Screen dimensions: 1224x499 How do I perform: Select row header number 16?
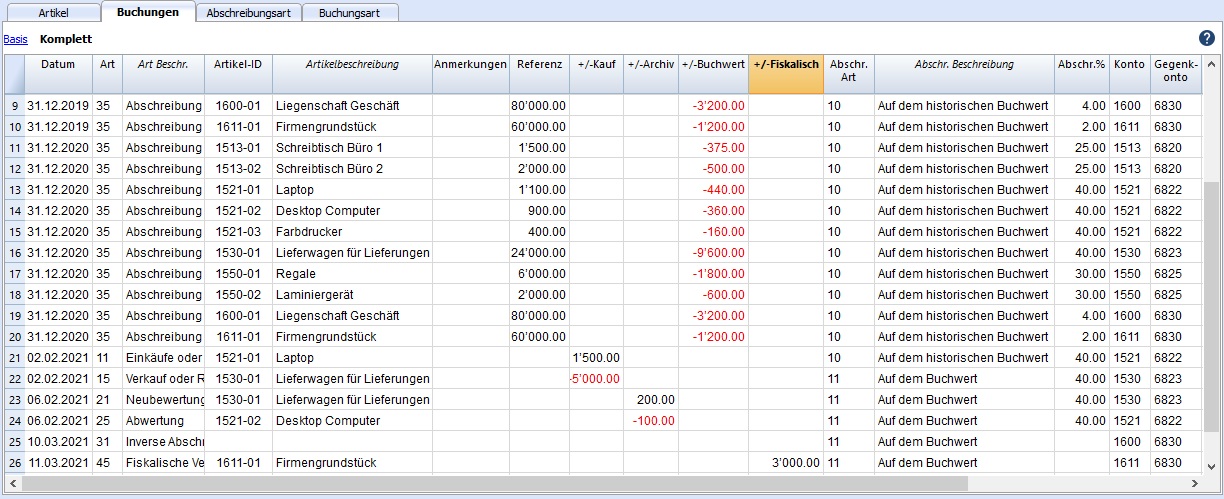14,252
